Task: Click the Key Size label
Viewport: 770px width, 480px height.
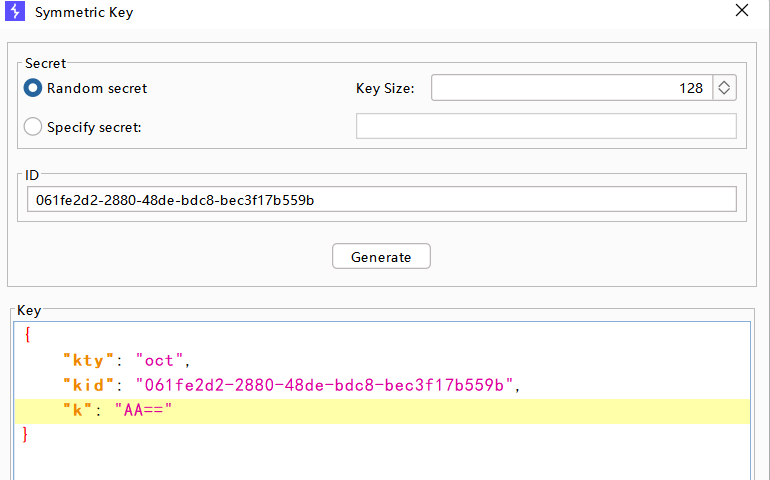Action: click(x=384, y=88)
